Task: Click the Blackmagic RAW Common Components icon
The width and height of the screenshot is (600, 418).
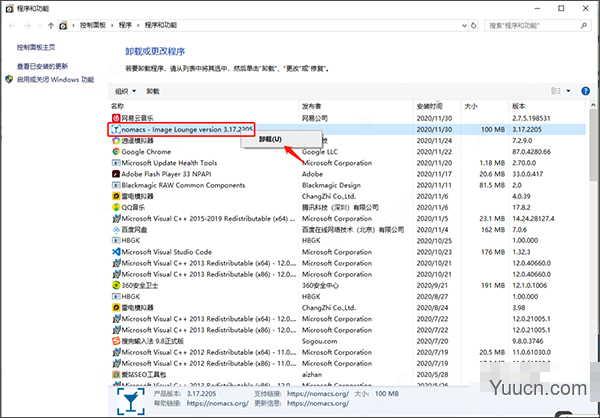Action: point(116,185)
